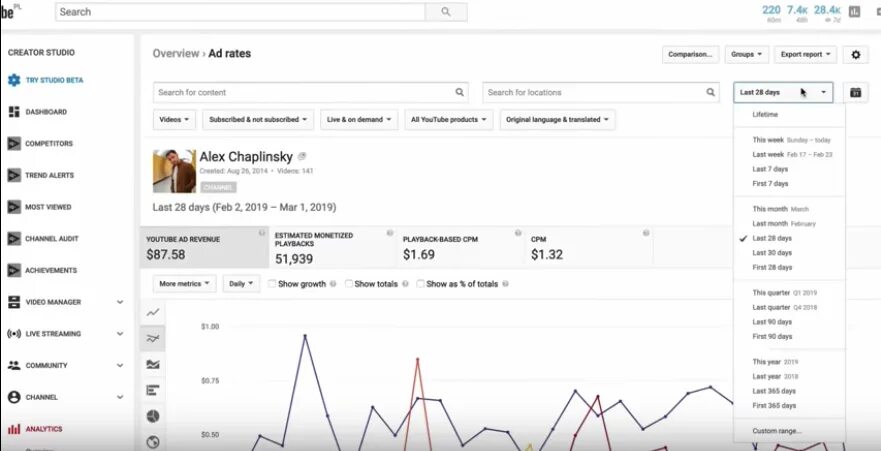Select the interactive map chart icon
This screenshot has height=451, width=881.
pos(153,442)
